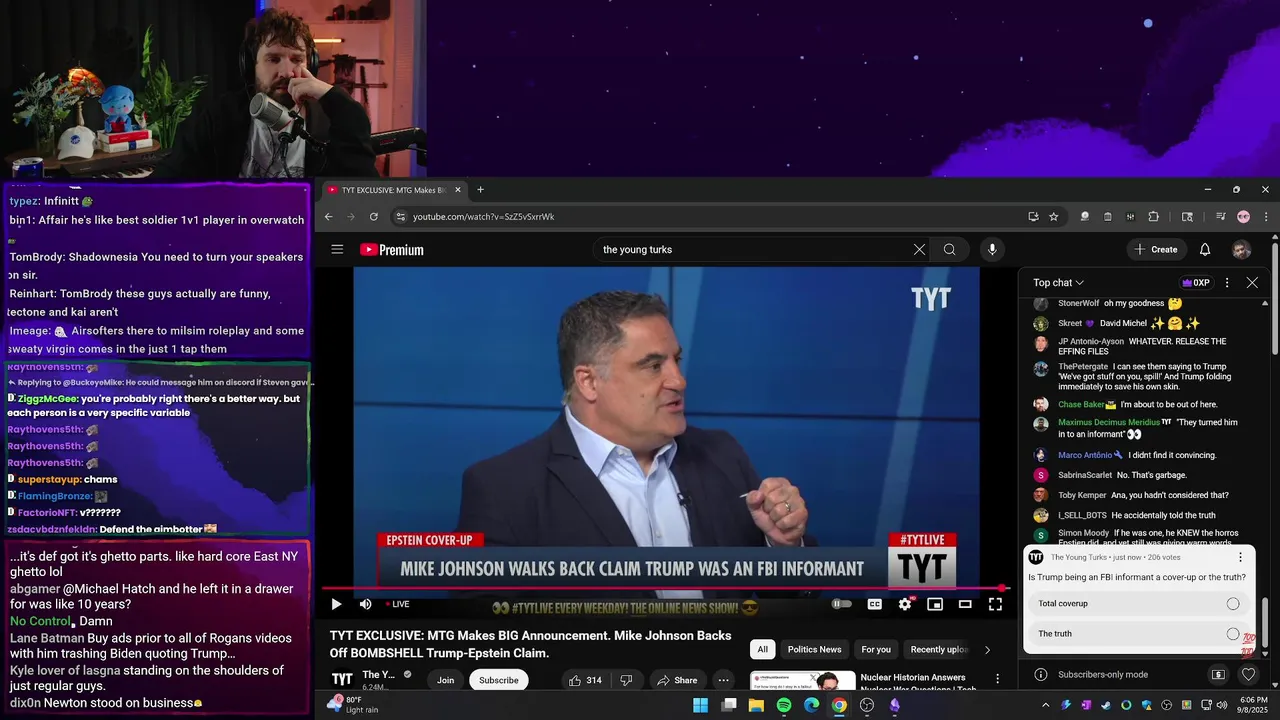Open the YouTube account avatar menu
Screen dimensions: 1280x720
point(1241,250)
